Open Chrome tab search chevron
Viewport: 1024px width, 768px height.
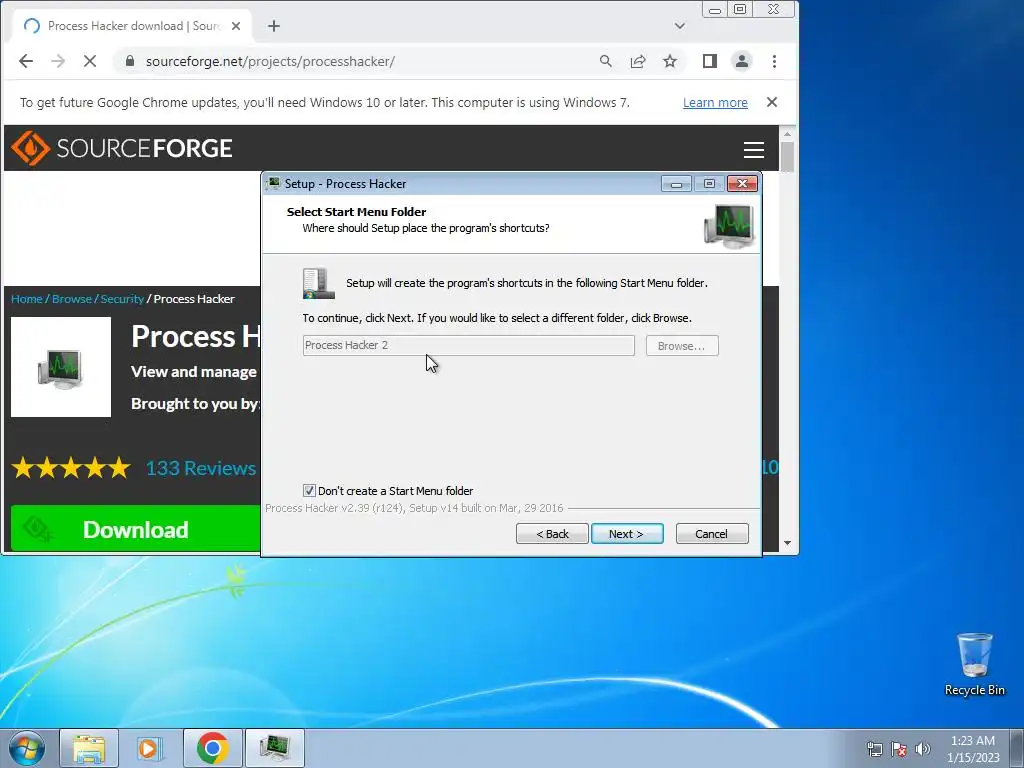point(680,26)
